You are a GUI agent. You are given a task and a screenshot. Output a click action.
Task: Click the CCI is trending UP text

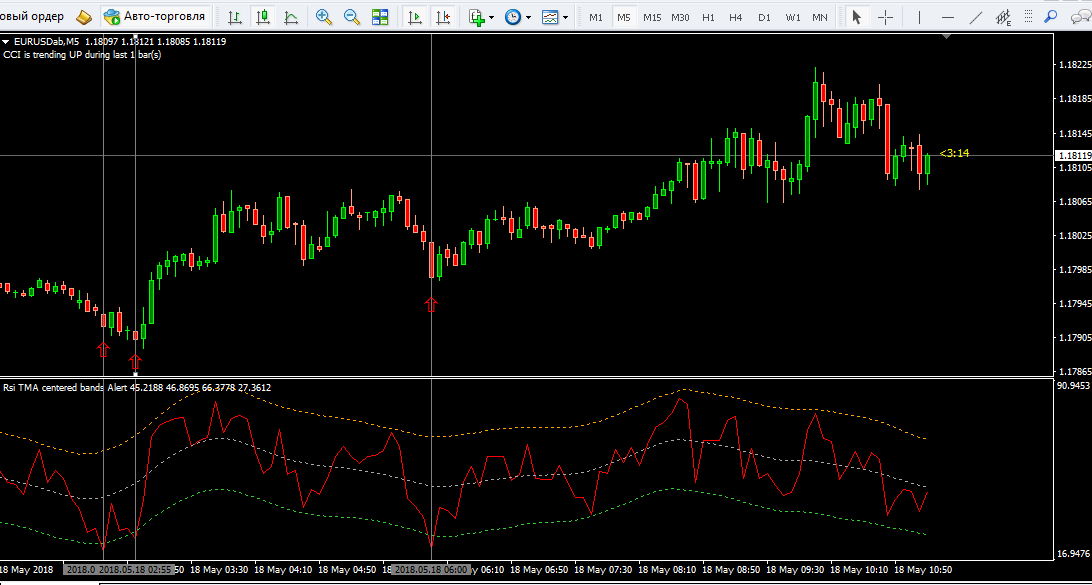click(82, 54)
